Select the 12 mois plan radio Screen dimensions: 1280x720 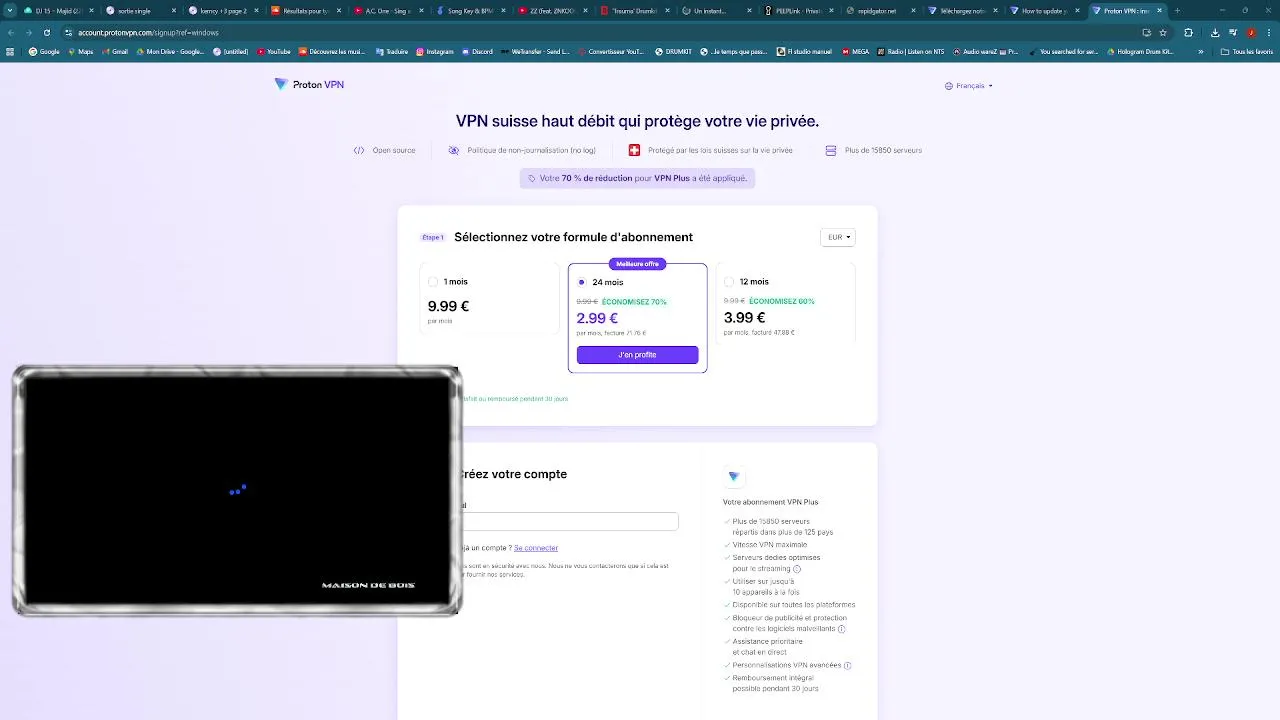click(x=729, y=282)
